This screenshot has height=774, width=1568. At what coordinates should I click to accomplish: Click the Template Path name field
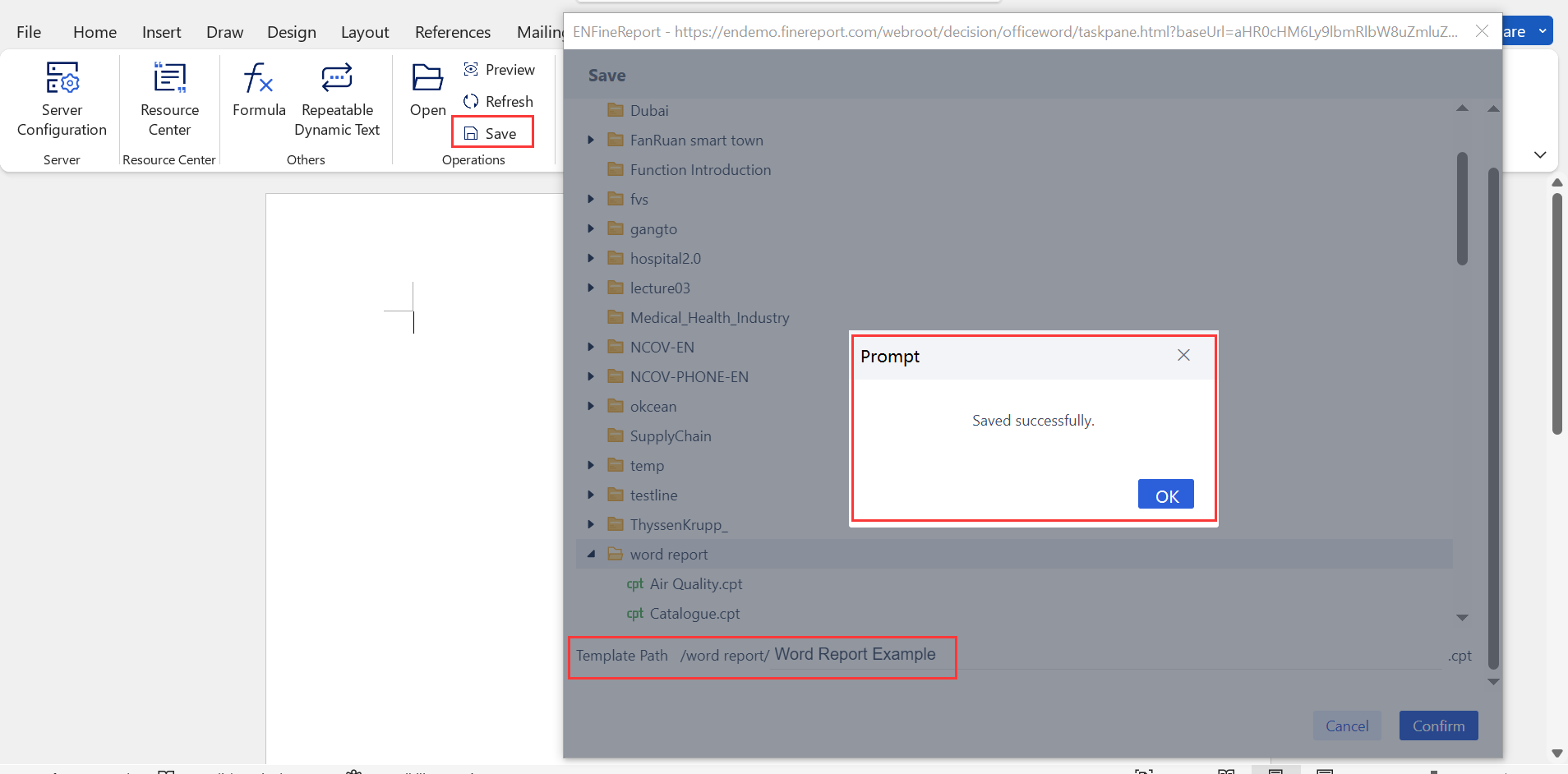855,655
